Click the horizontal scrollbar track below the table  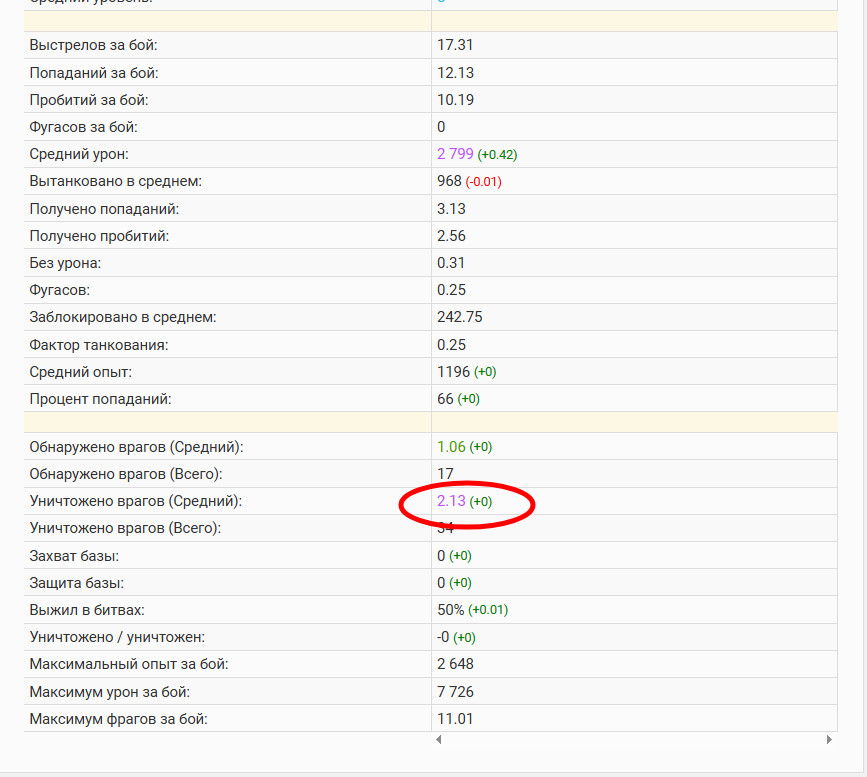point(633,740)
